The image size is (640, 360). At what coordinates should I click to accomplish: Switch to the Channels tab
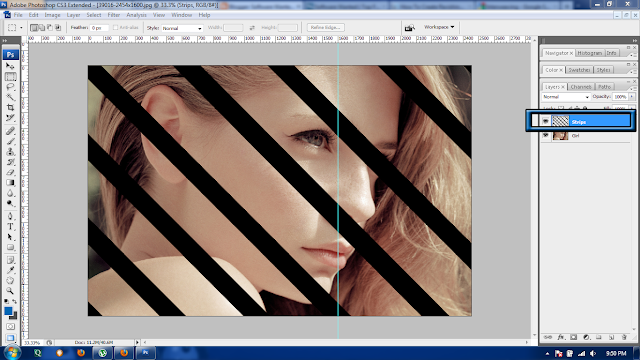tap(581, 87)
